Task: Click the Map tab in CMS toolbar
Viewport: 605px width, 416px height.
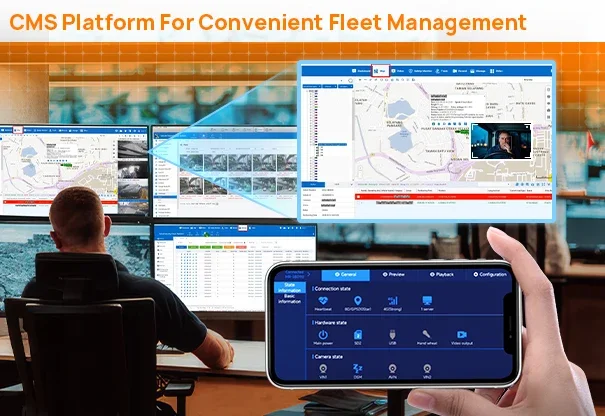Action: tap(380, 71)
